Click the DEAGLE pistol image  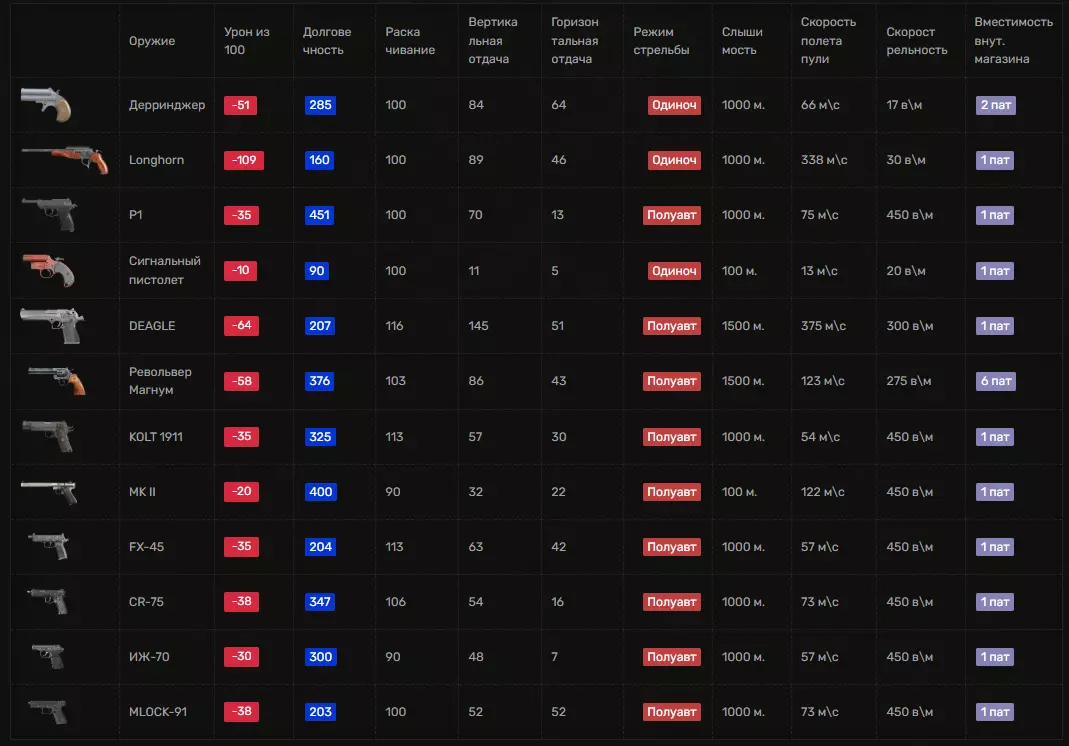[52, 325]
